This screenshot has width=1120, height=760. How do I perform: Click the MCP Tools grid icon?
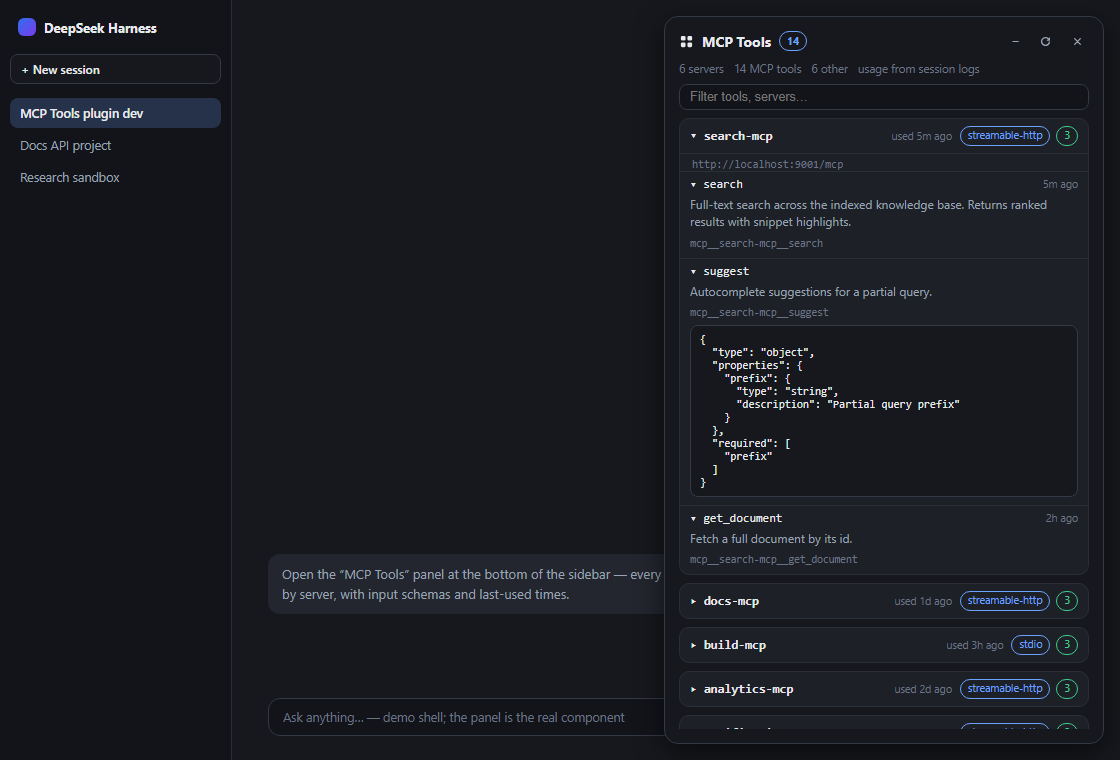pyautogui.click(x=686, y=41)
